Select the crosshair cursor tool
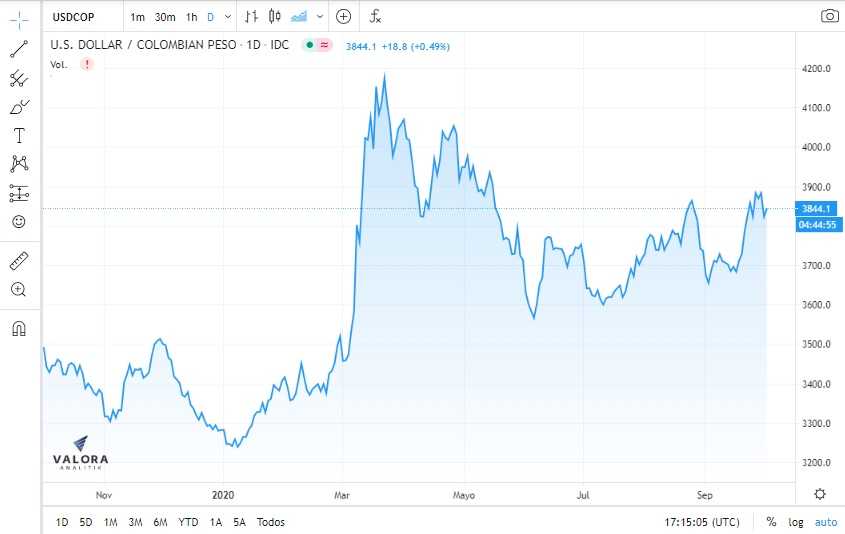The height and width of the screenshot is (534, 845). [x=19, y=20]
